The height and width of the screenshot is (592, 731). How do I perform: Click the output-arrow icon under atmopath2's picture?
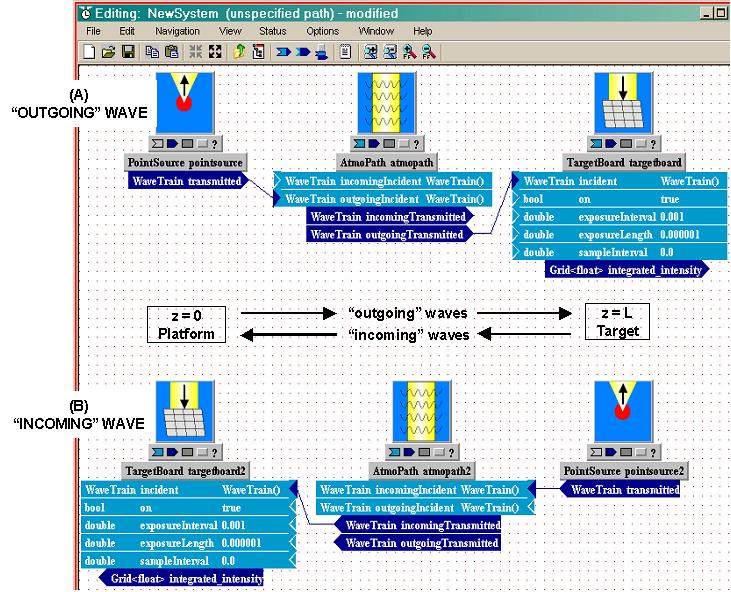409,452
